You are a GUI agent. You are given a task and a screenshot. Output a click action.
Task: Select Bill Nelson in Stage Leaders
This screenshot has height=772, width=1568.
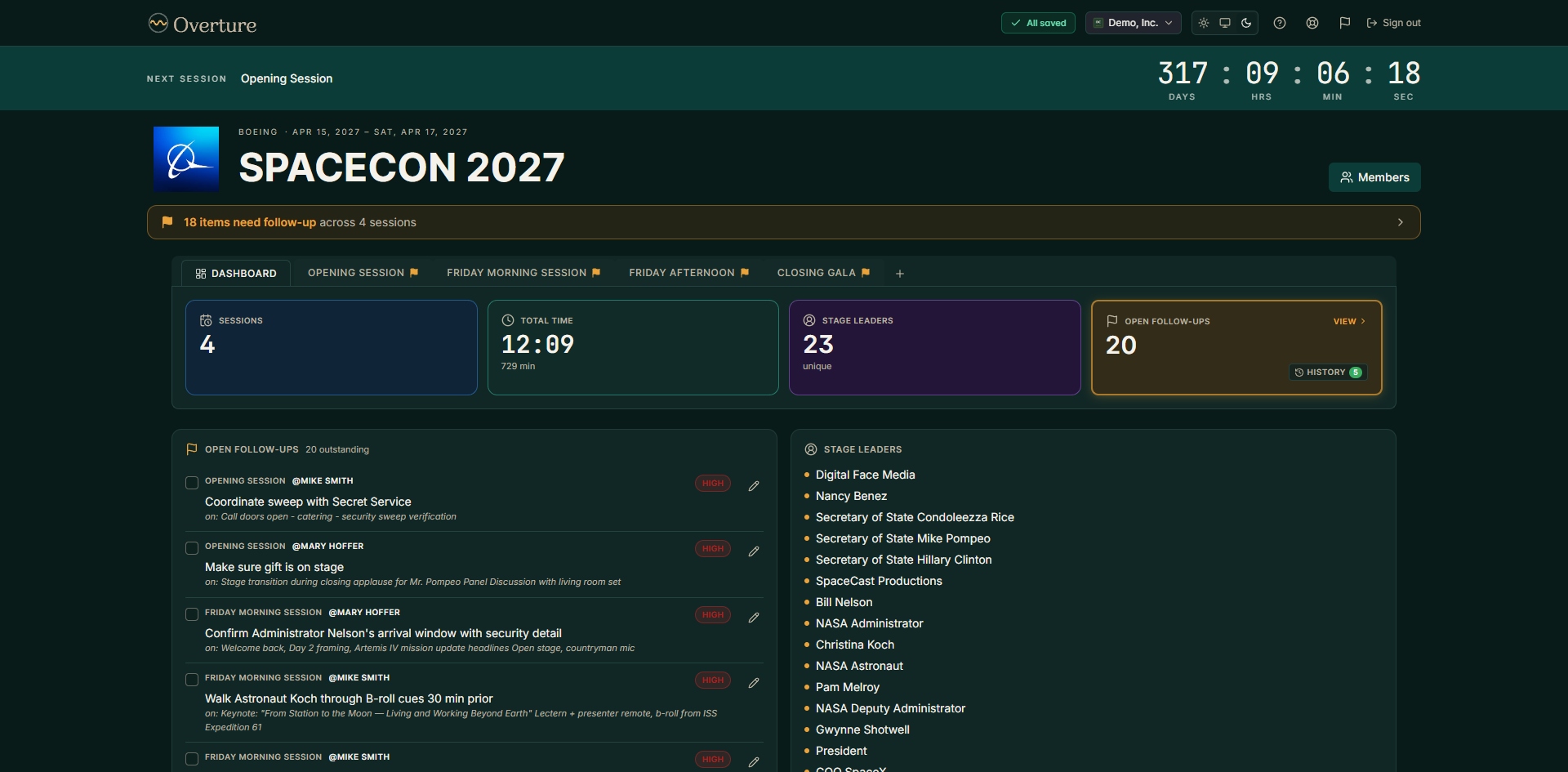(x=844, y=602)
